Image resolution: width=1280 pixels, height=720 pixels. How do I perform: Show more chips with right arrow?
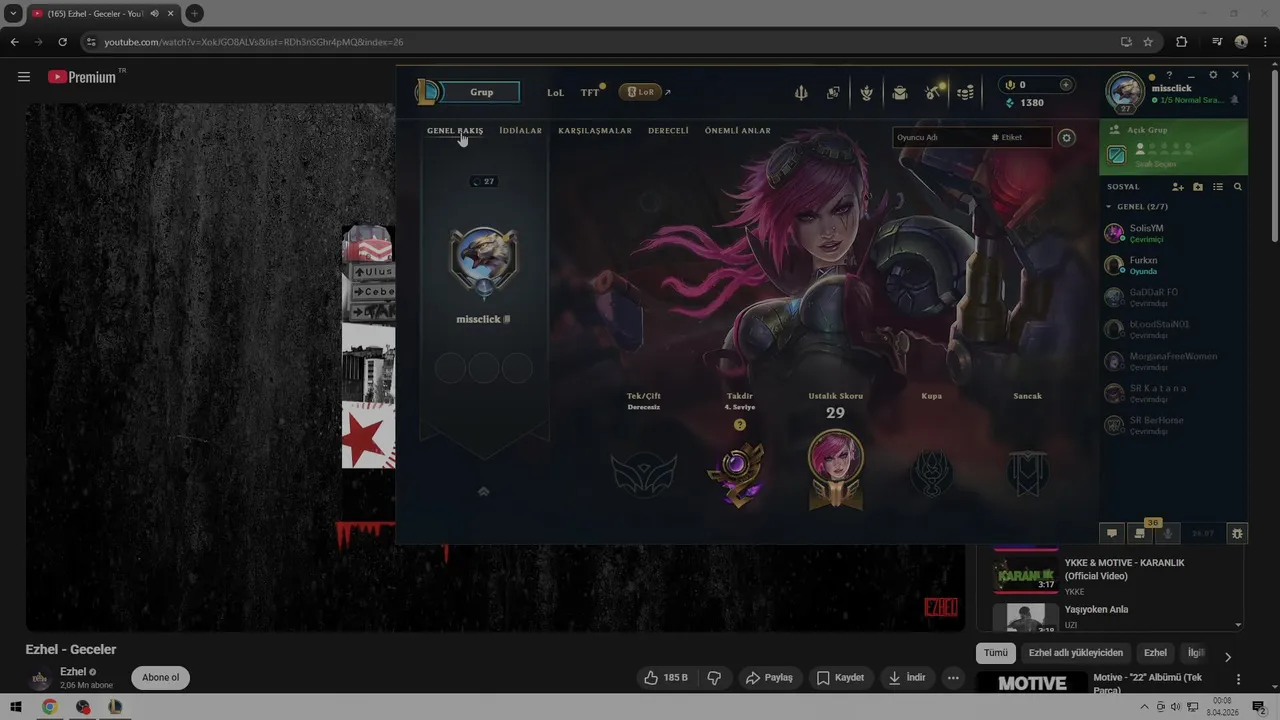pyautogui.click(x=1228, y=656)
